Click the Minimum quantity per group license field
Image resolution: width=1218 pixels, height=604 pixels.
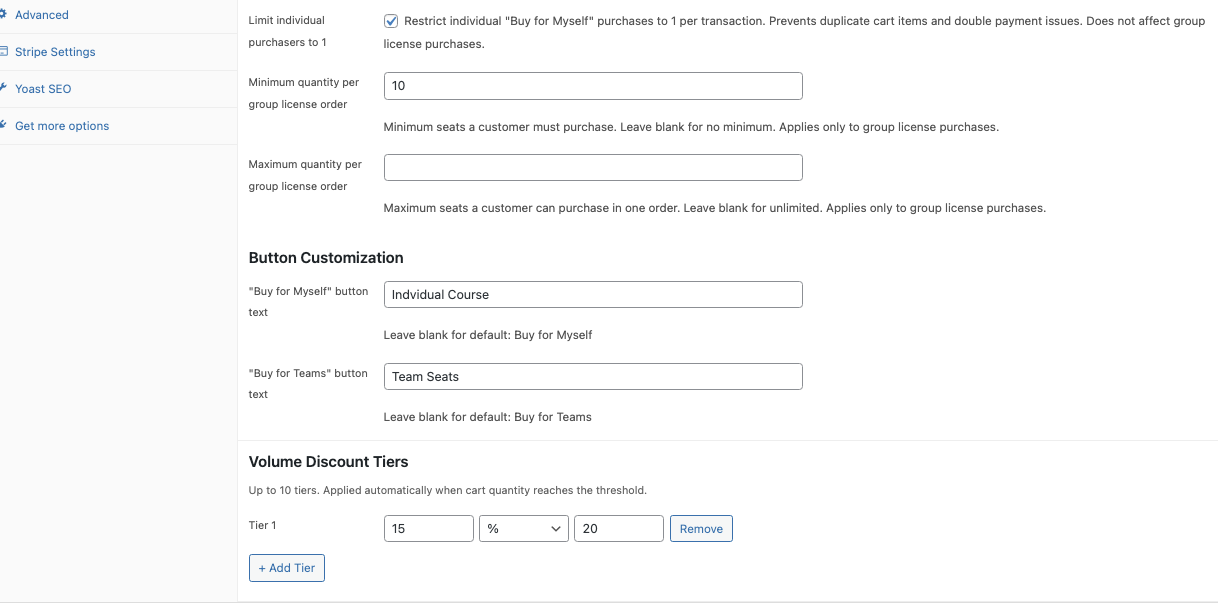[x=593, y=86]
